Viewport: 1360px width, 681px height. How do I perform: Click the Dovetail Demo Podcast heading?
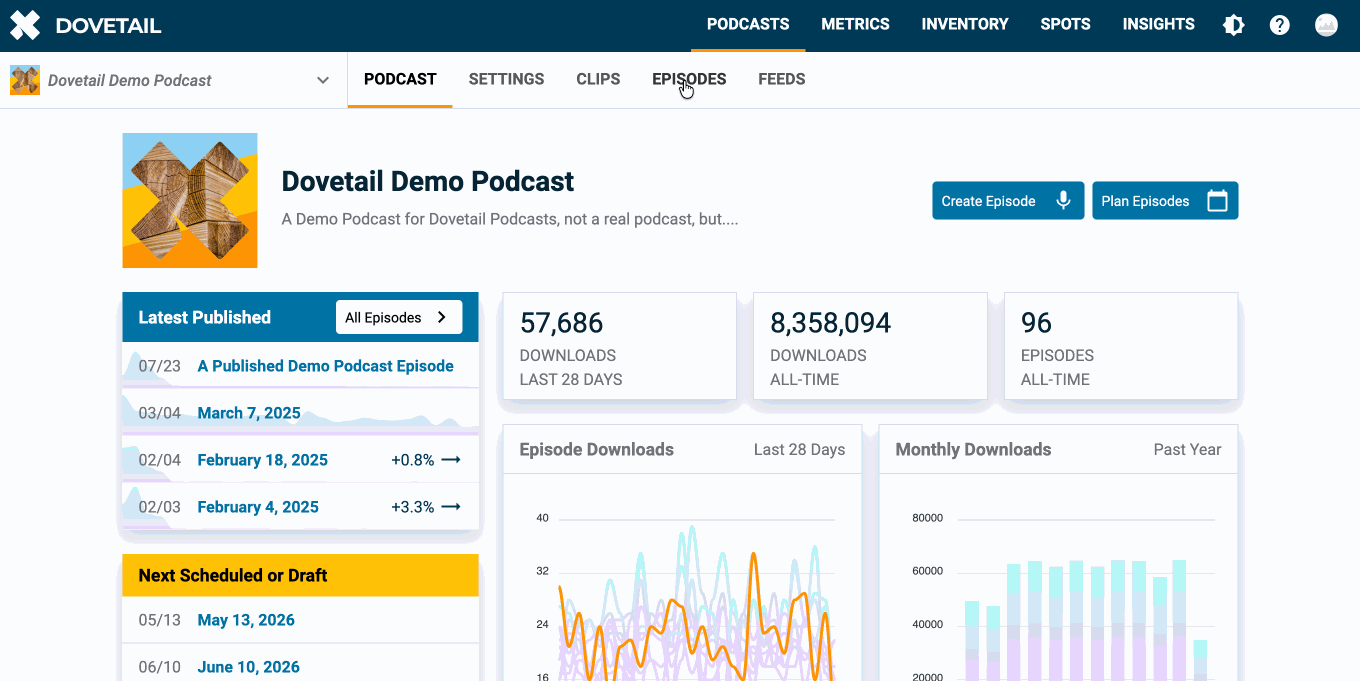428,181
